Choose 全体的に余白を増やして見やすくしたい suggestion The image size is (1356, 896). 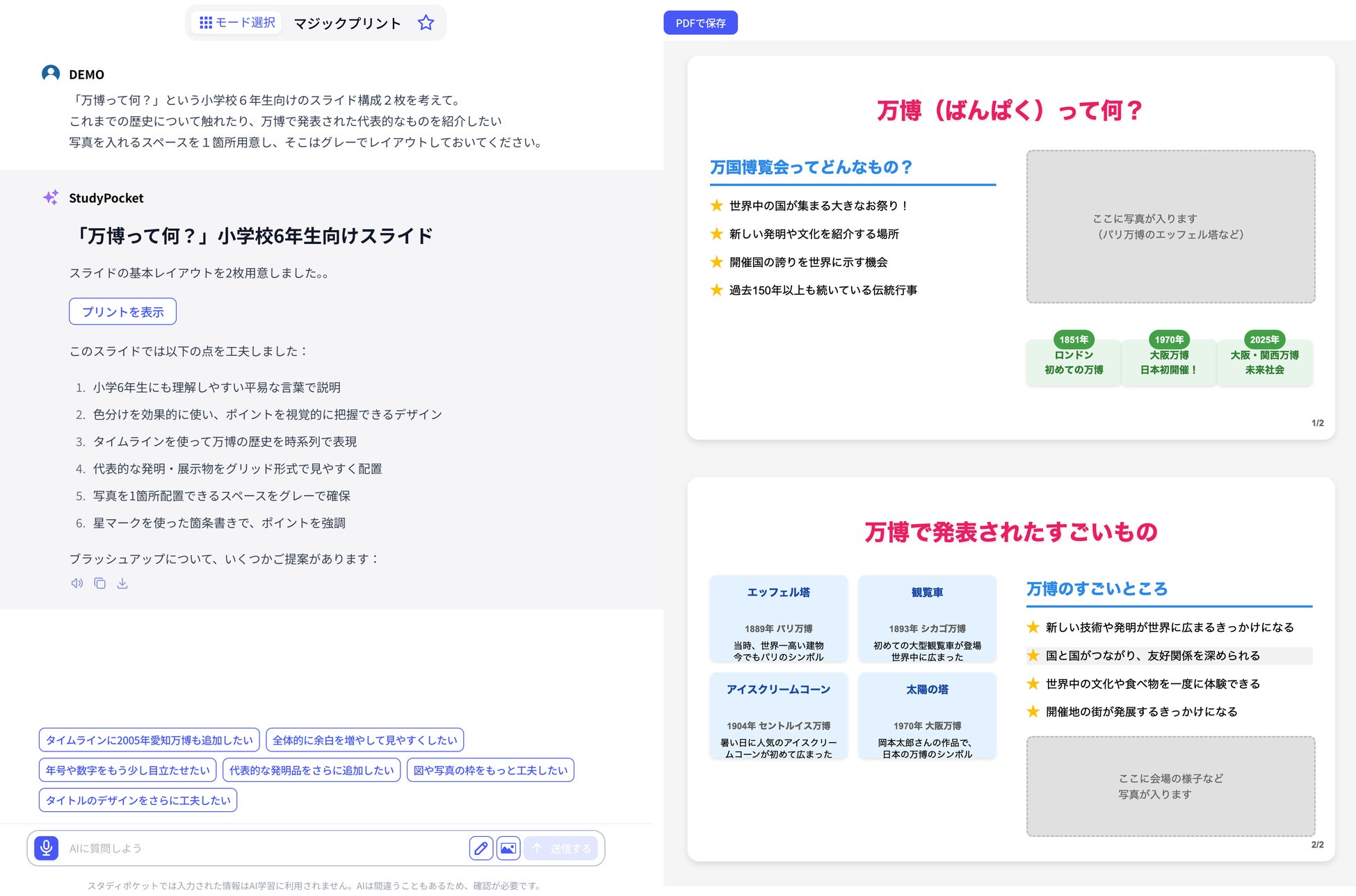pos(364,740)
